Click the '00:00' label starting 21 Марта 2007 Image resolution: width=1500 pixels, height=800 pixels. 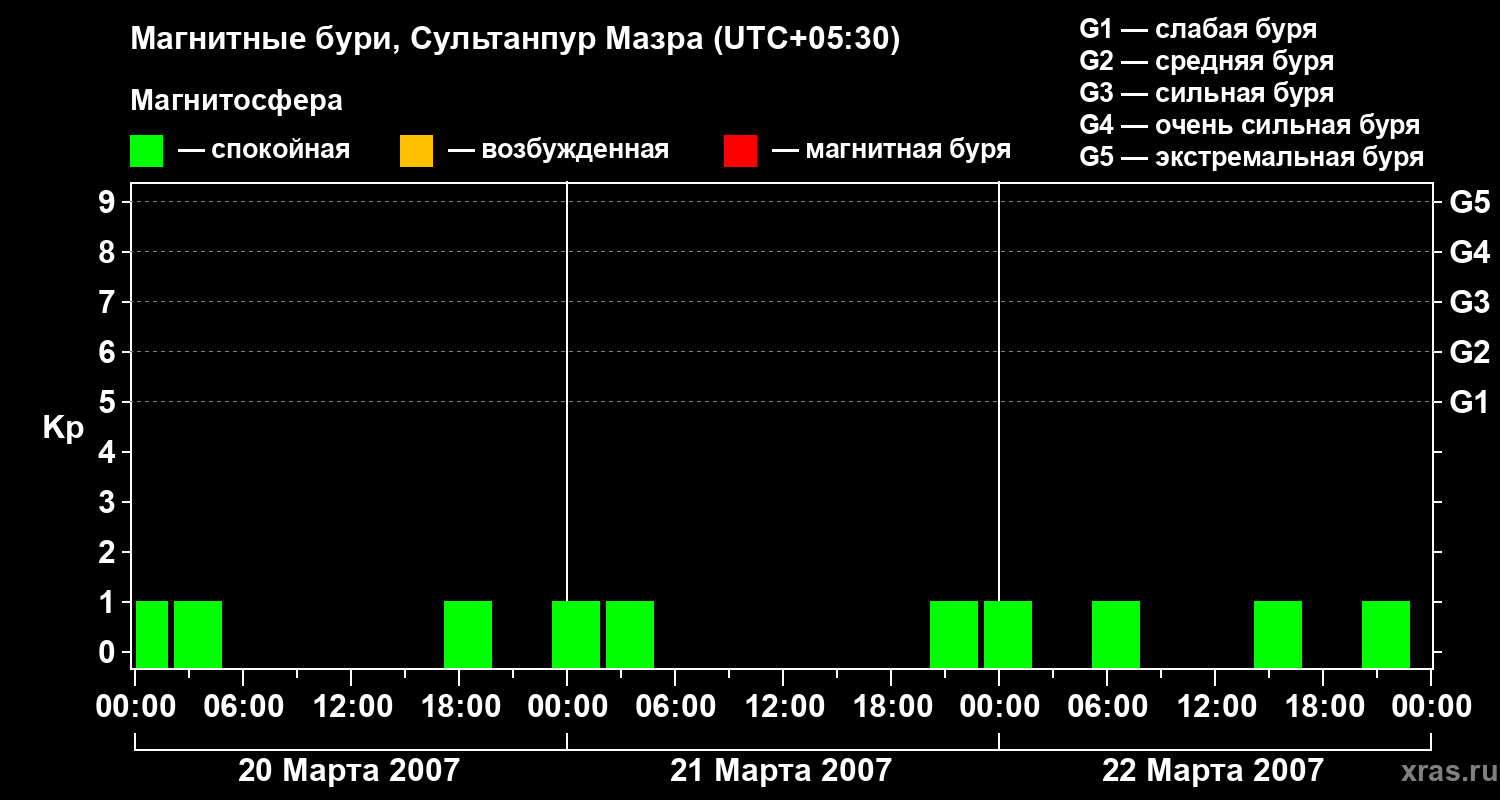[567, 707]
